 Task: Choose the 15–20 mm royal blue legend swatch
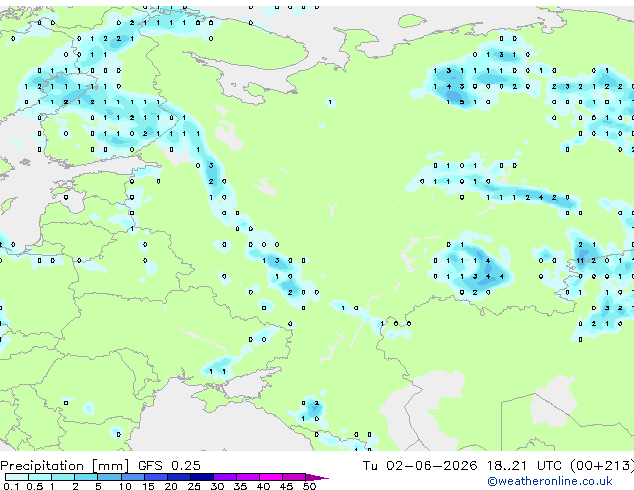point(155,477)
